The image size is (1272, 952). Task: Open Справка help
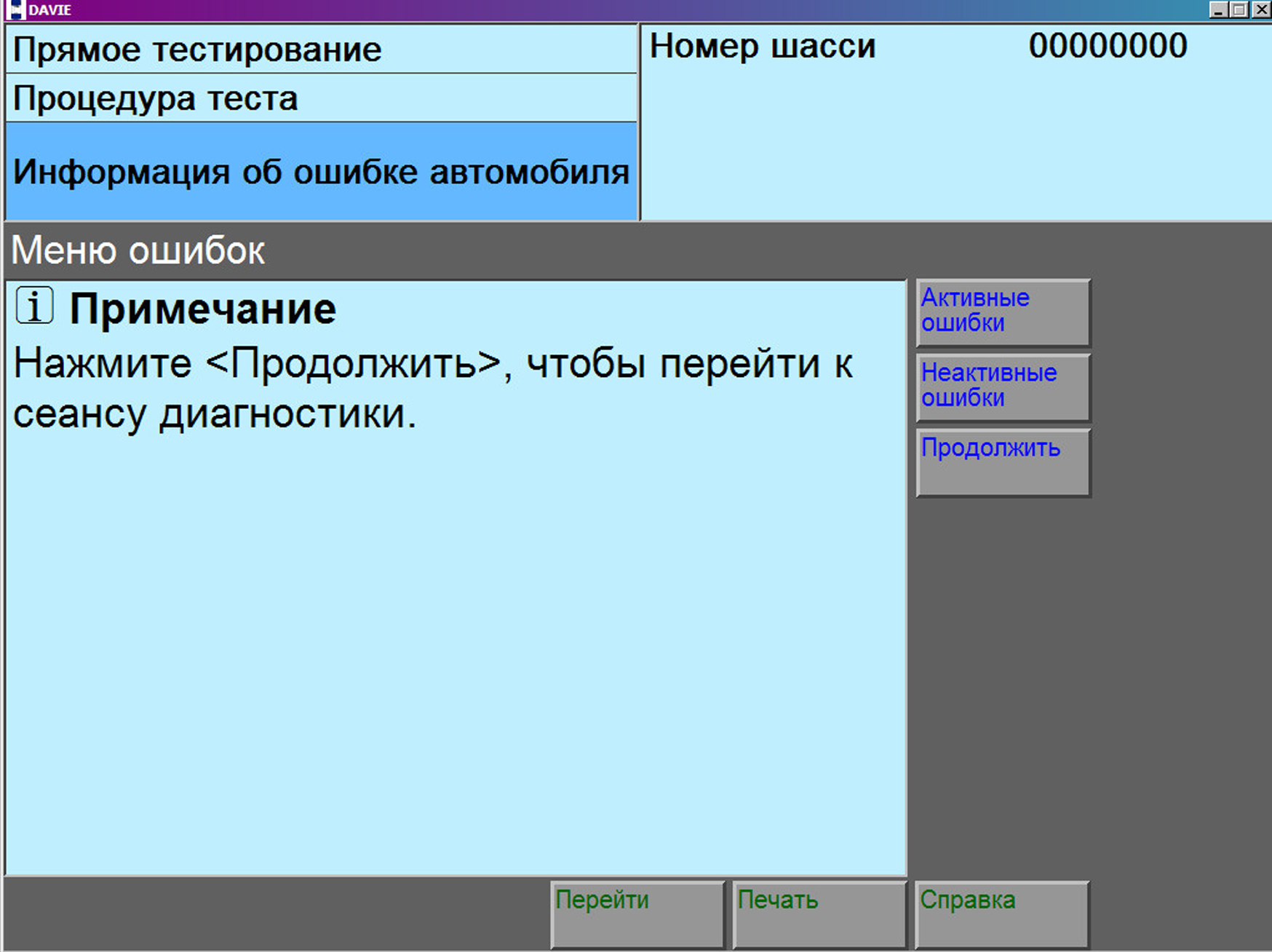point(1001,913)
